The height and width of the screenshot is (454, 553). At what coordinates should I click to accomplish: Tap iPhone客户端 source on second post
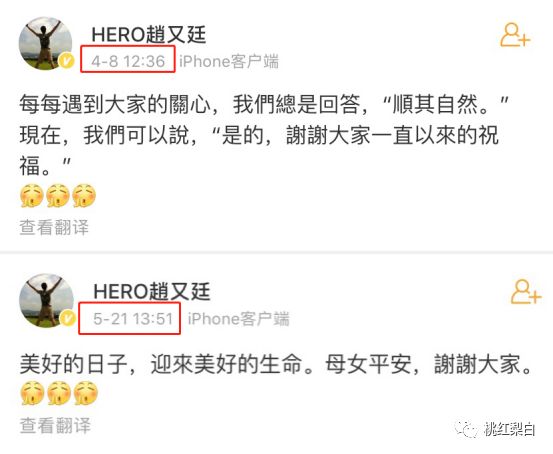pos(238,319)
